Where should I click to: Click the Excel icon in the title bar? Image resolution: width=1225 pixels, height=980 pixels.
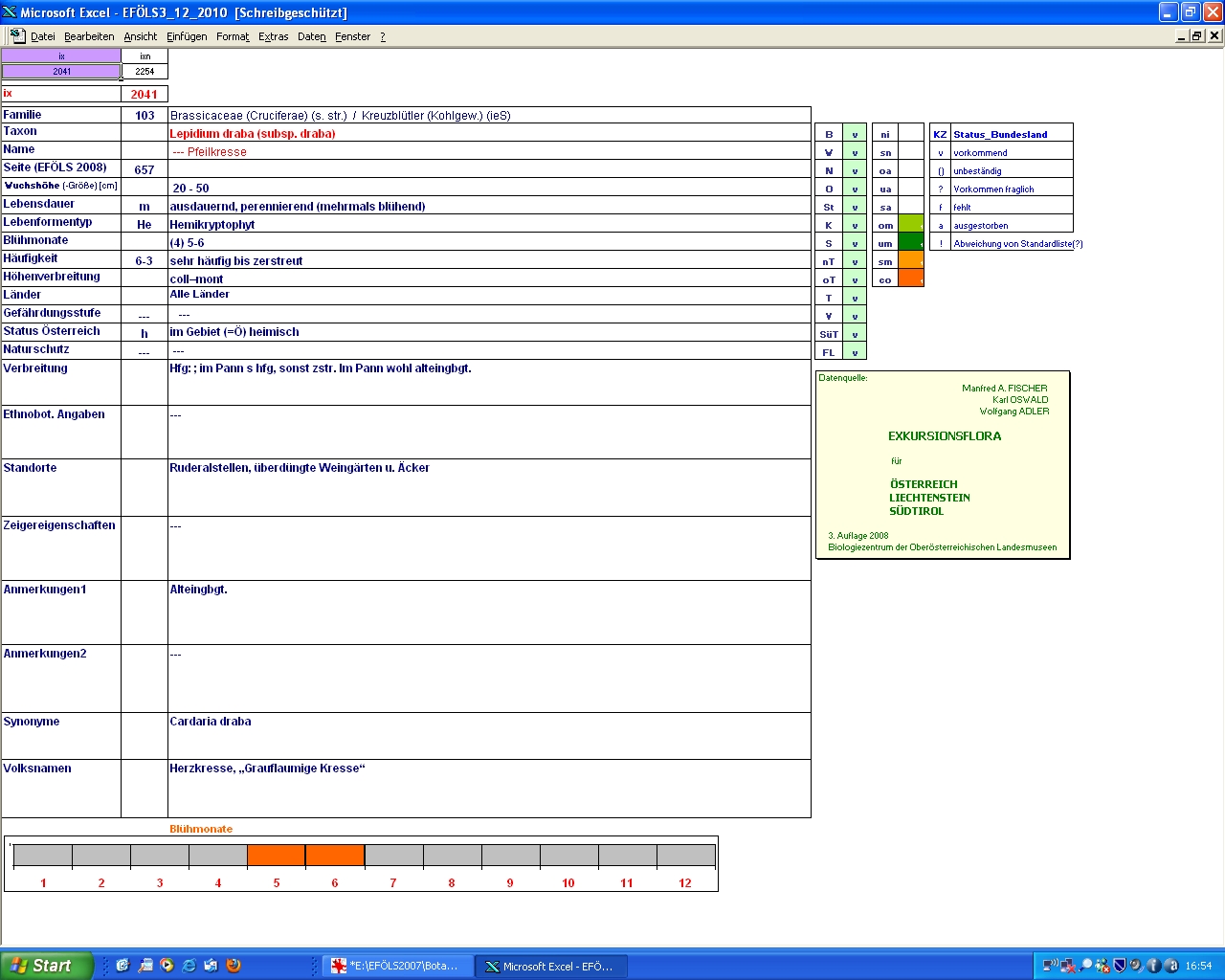tap(10, 11)
